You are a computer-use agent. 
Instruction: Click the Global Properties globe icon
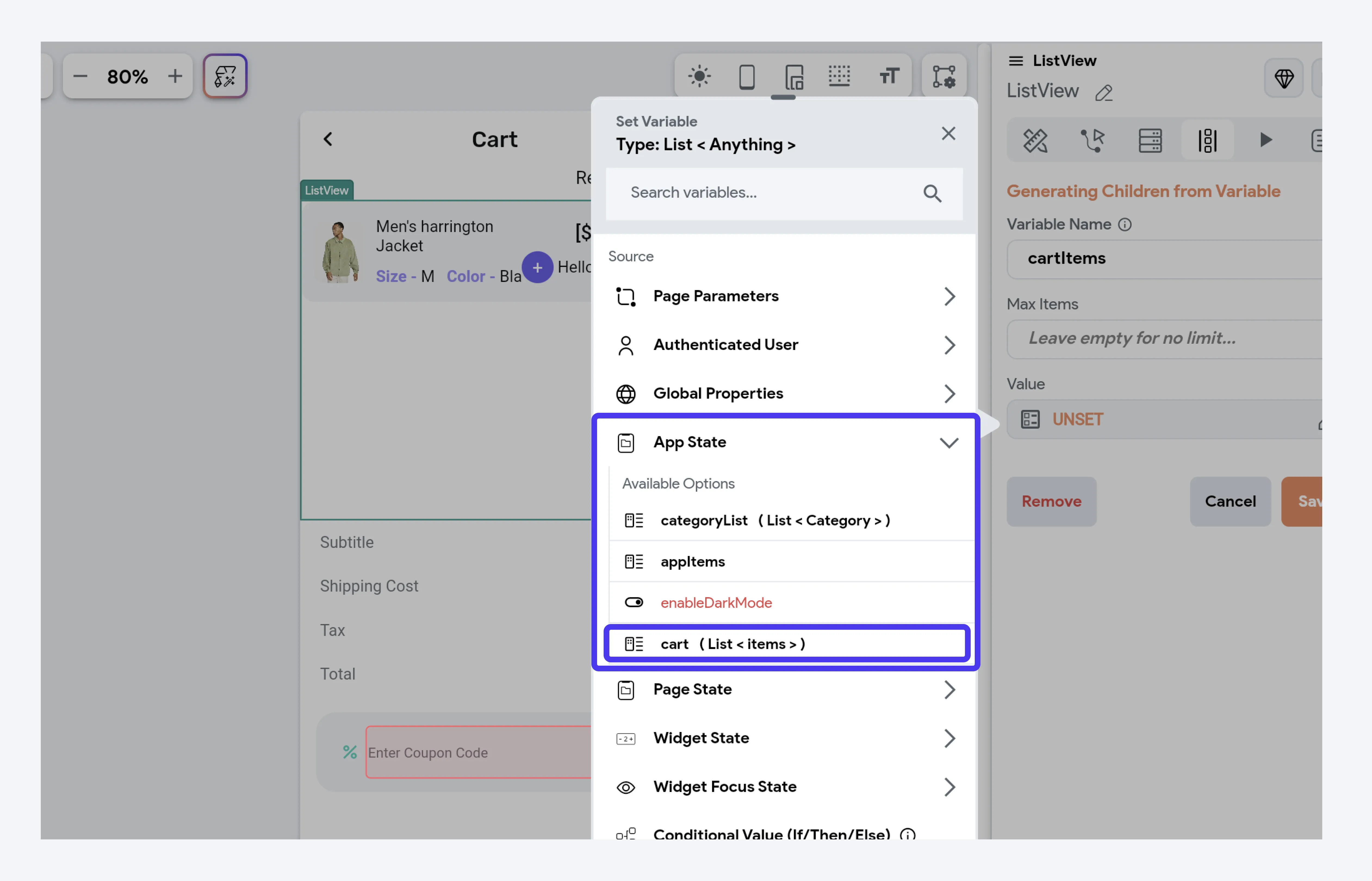pyautogui.click(x=626, y=394)
